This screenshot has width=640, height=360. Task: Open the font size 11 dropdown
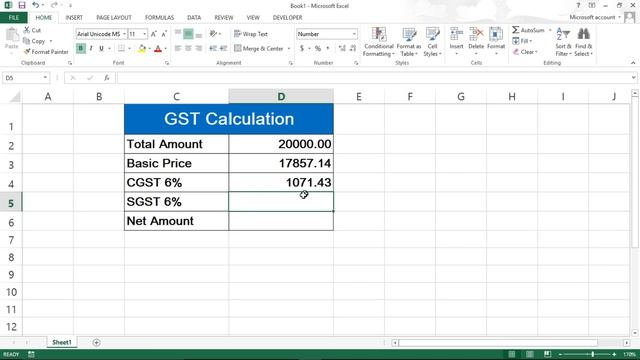click(x=144, y=34)
